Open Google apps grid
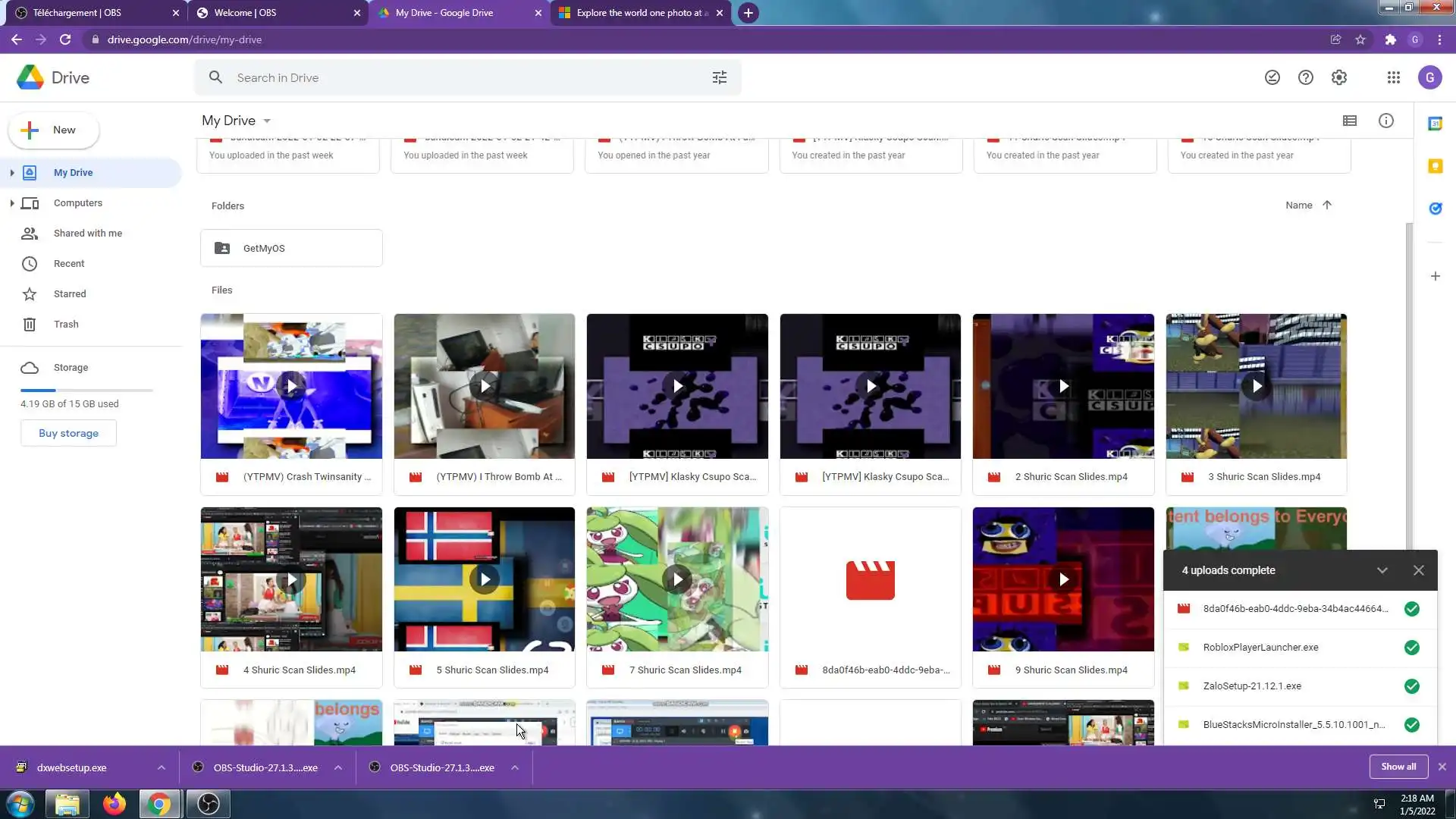Viewport: 1456px width, 819px height. tap(1393, 77)
